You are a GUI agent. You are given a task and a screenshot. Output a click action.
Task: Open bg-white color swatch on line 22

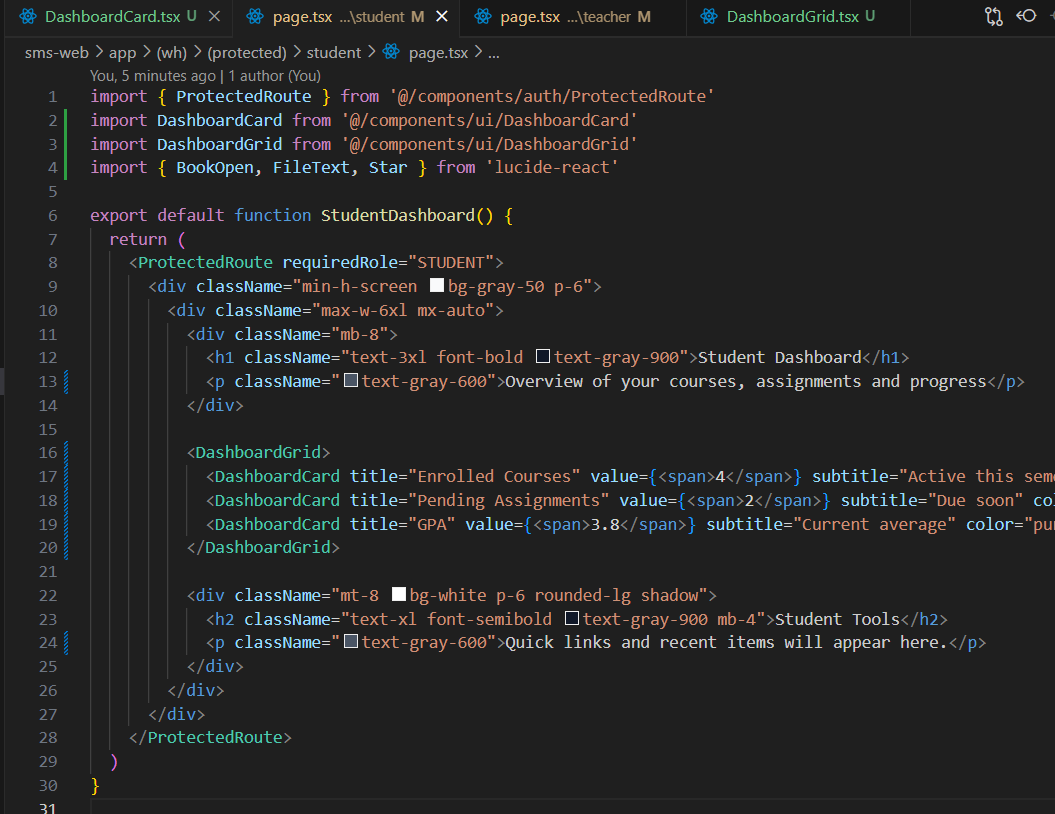click(399, 594)
